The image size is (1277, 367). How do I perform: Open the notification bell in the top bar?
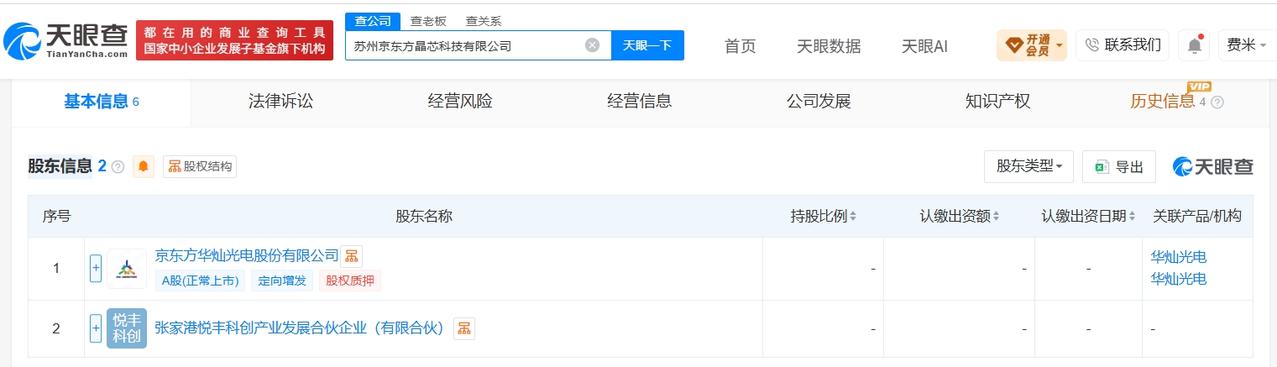pos(1194,45)
